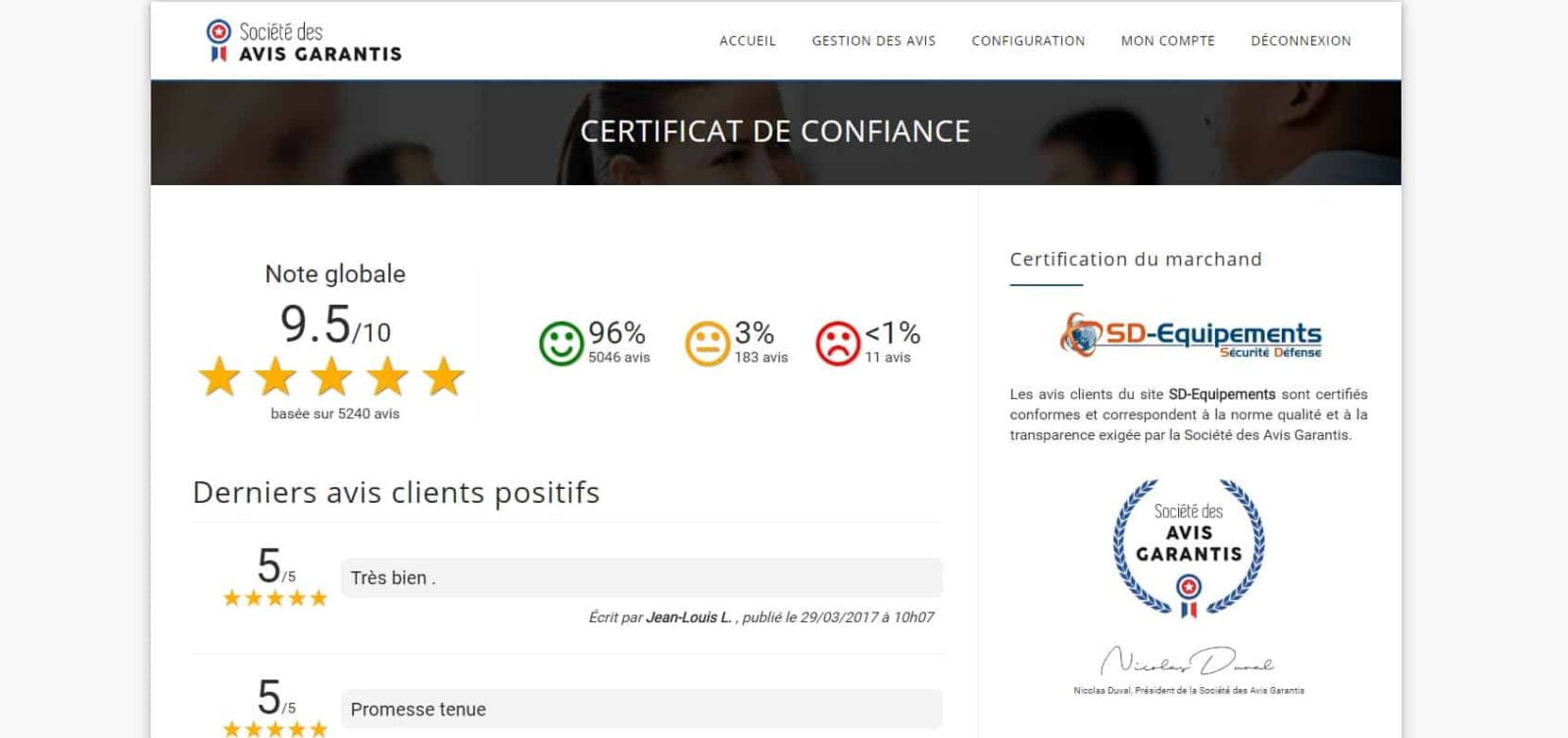
Task: Click the Nicolas Duval signature image
Action: click(x=1187, y=662)
